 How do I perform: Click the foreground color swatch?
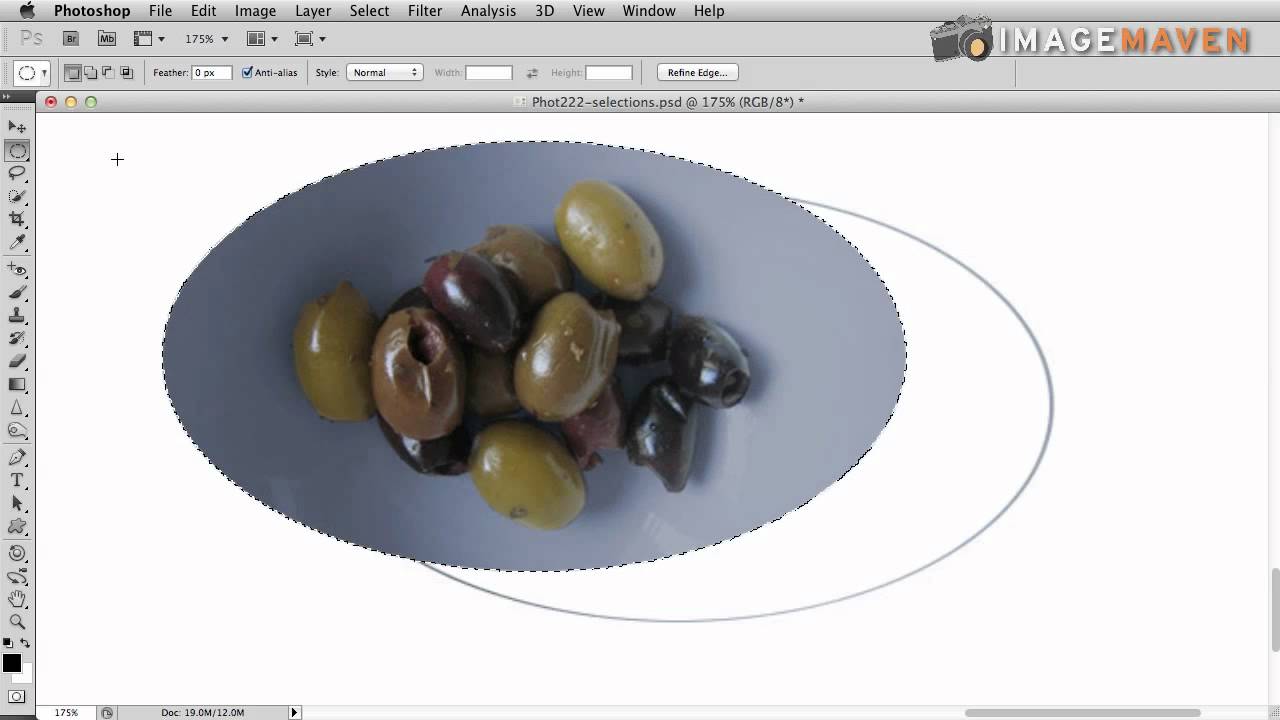click(x=12, y=663)
